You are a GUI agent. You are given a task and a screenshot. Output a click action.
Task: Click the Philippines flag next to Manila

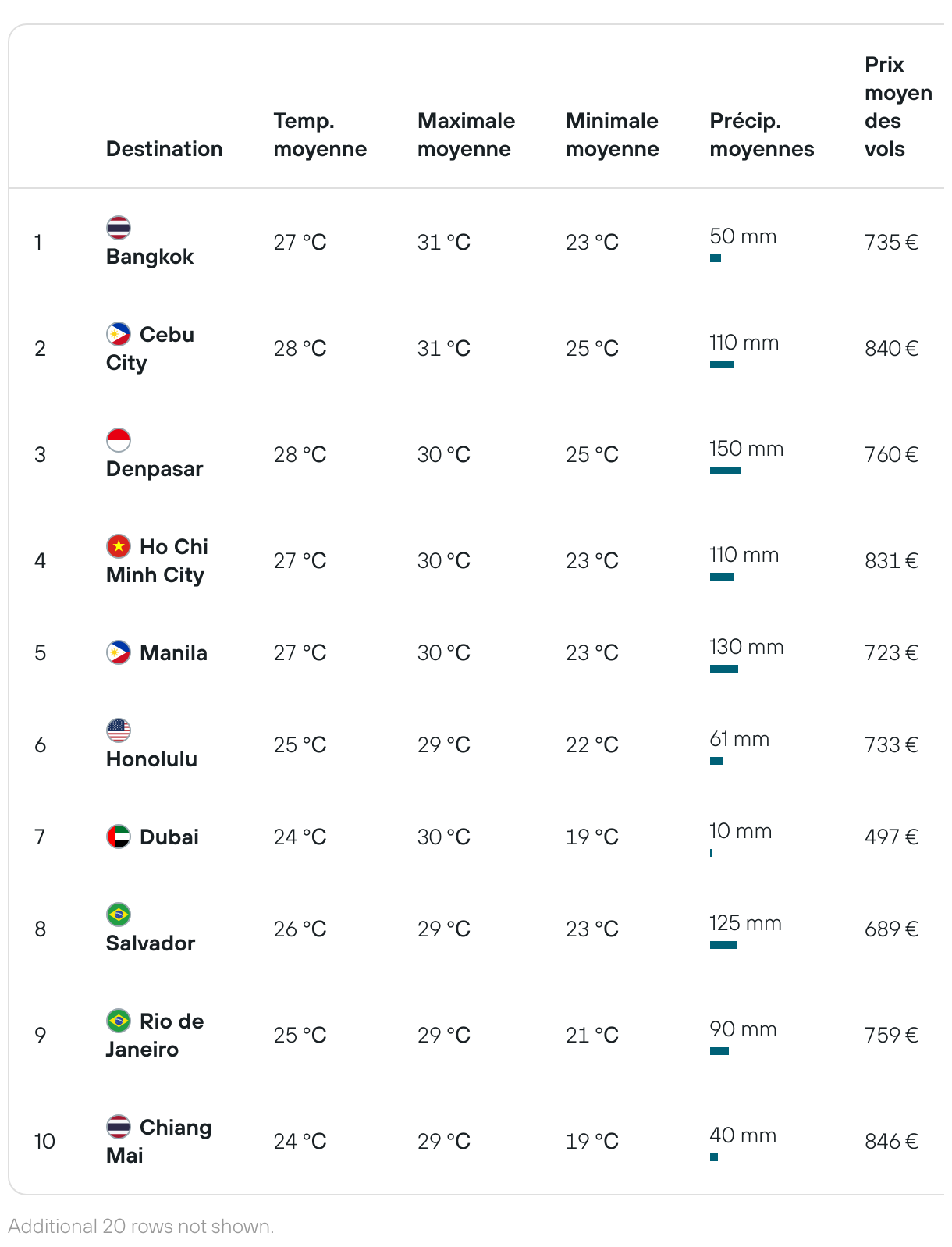[119, 652]
